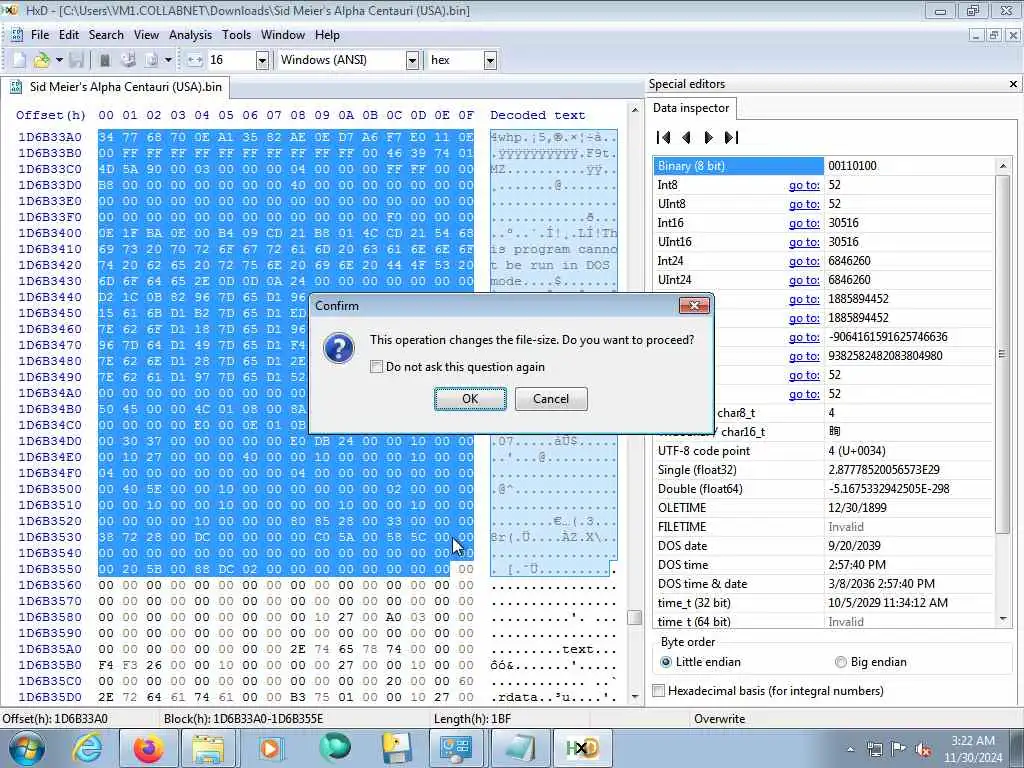This screenshot has width=1024, height=768.
Task: Open the hex offset base dropdown
Action: (490, 60)
